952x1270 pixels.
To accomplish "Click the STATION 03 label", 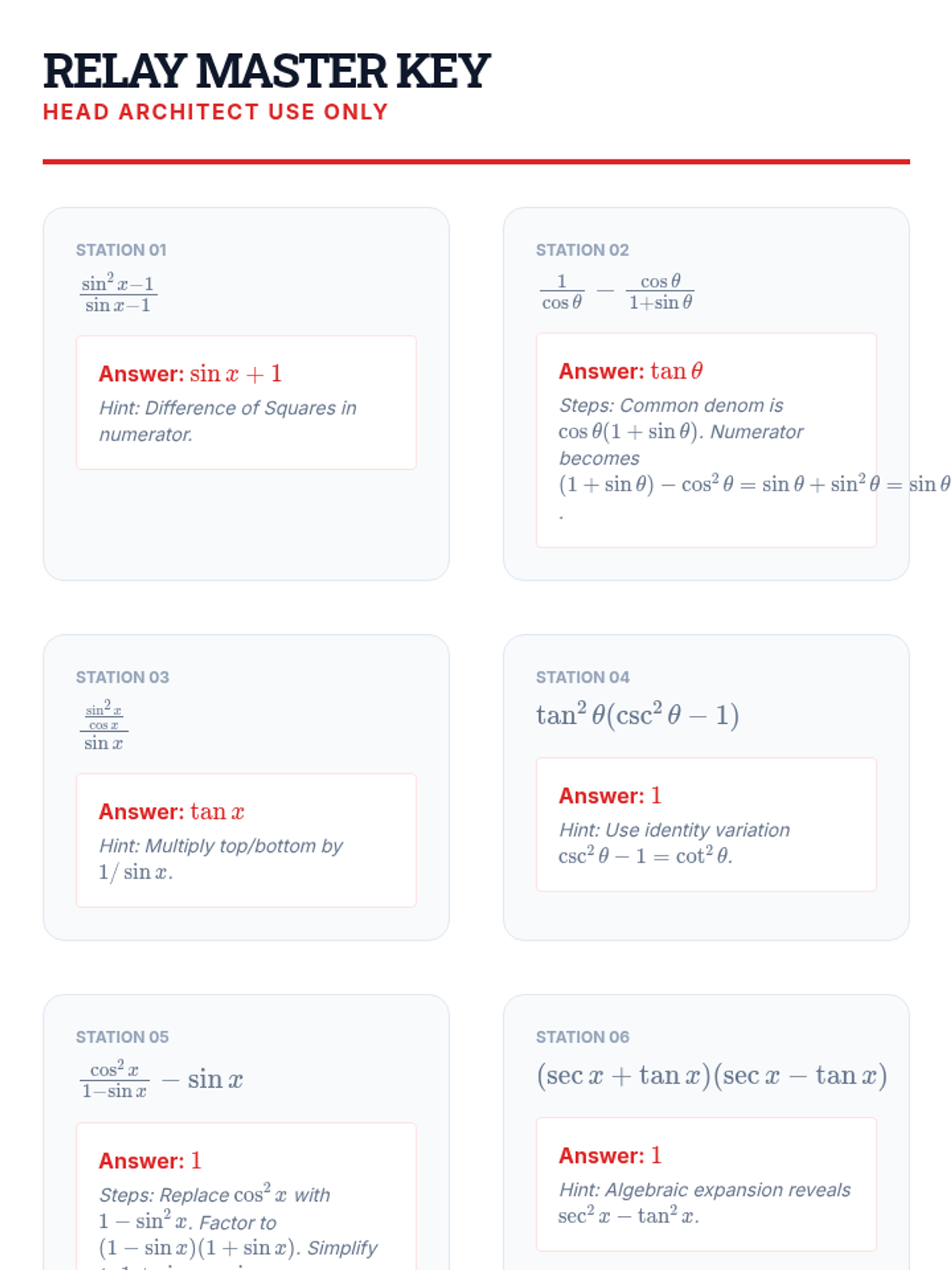I will click(x=122, y=677).
